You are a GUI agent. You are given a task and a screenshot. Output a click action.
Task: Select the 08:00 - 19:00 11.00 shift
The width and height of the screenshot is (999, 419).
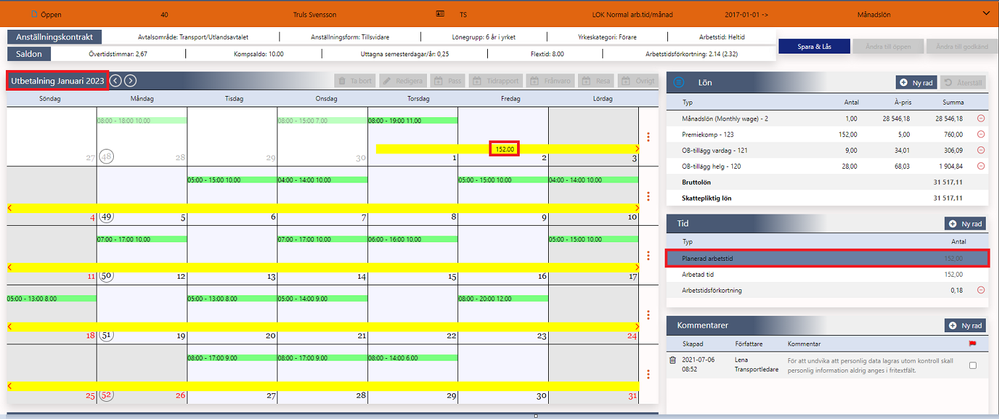tap(413, 120)
